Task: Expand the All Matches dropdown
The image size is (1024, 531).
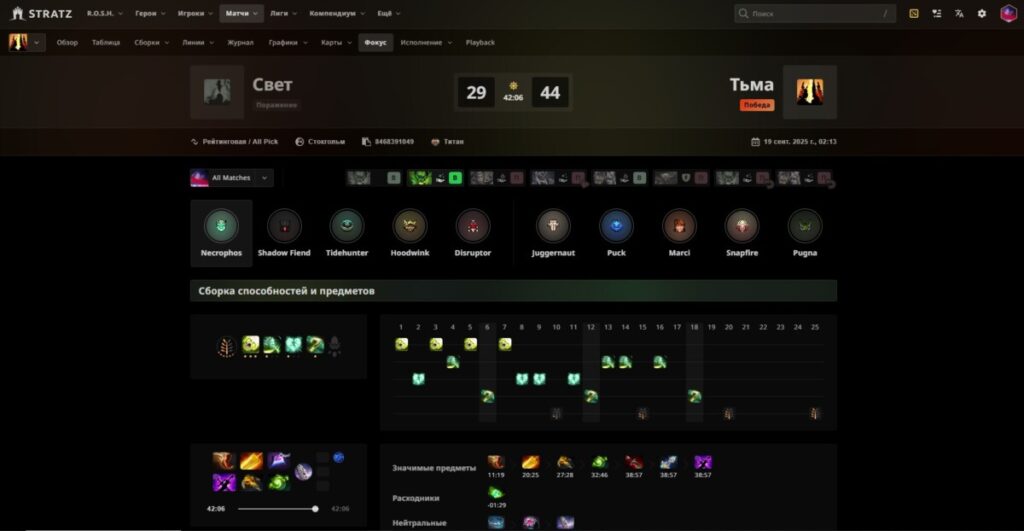Action: (x=232, y=178)
